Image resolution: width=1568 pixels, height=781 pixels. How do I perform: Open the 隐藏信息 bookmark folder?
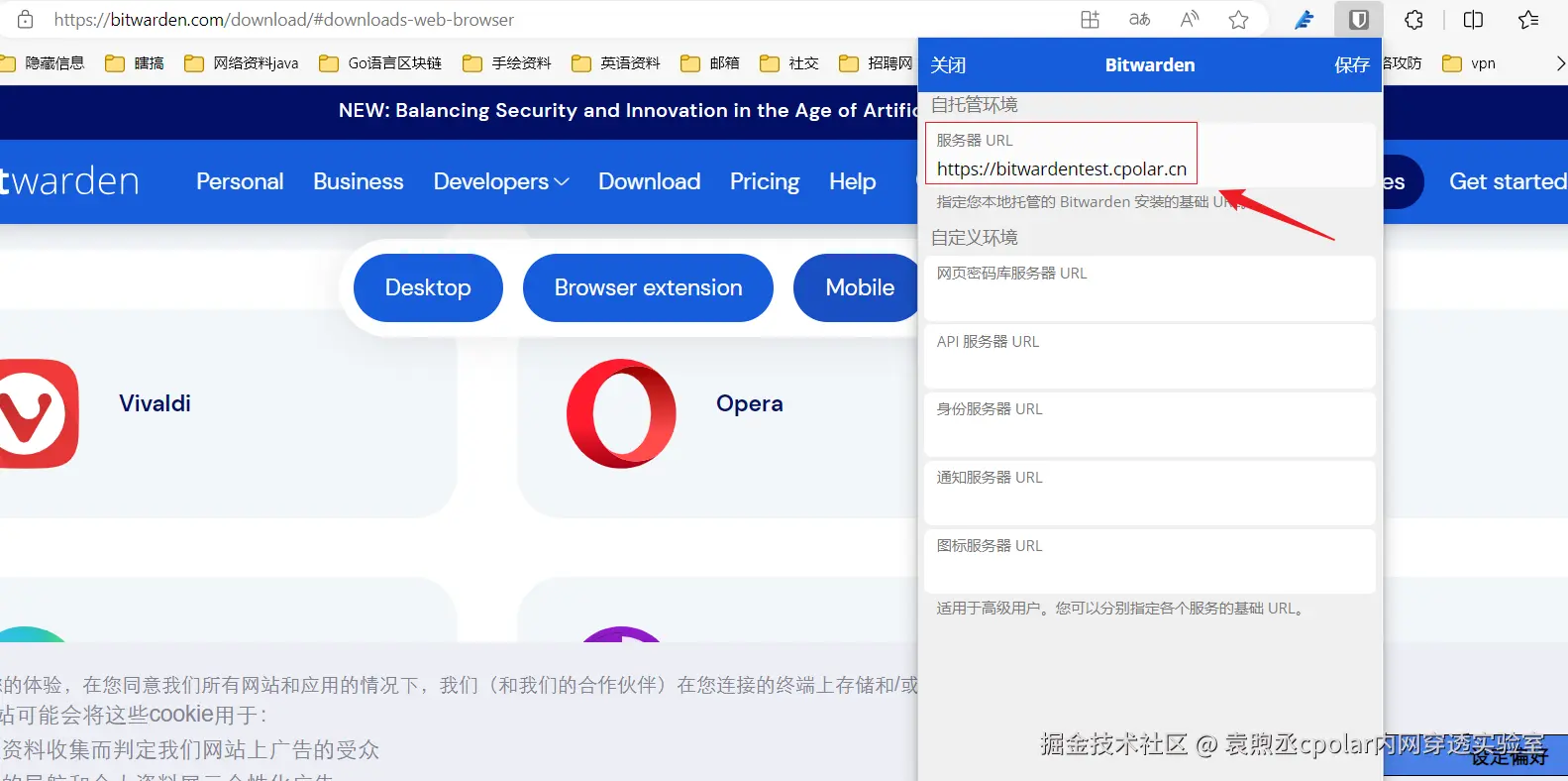(x=43, y=63)
